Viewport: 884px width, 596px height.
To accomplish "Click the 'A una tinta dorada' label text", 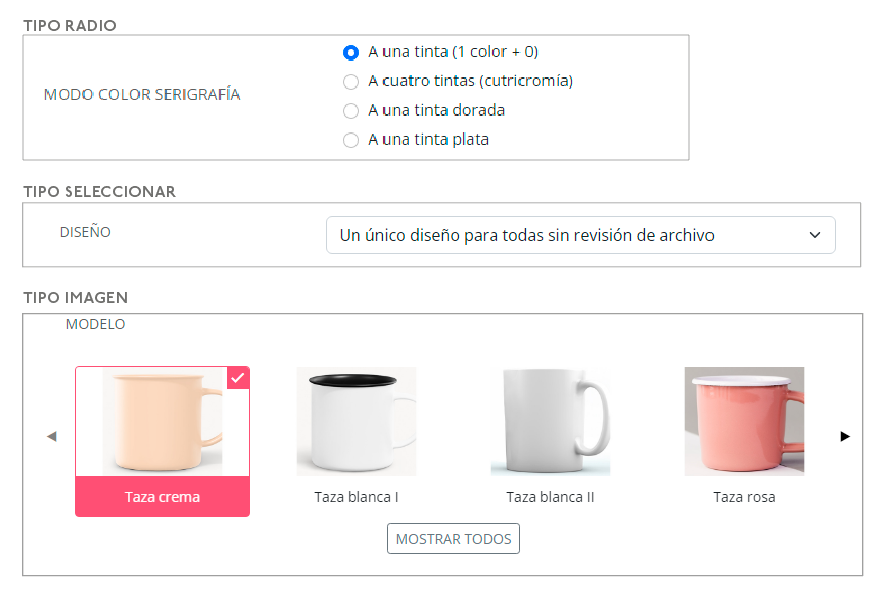I will [x=436, y=111].
